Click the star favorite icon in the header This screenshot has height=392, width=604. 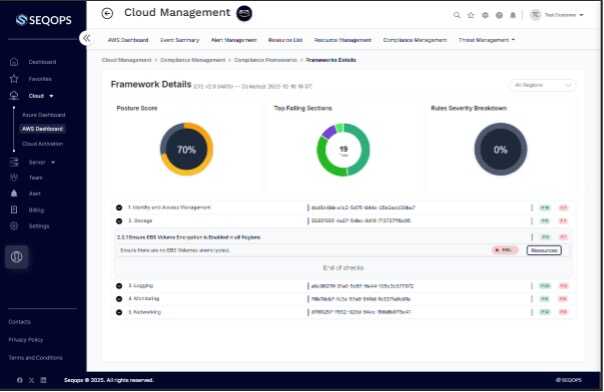tap(471, 15)
